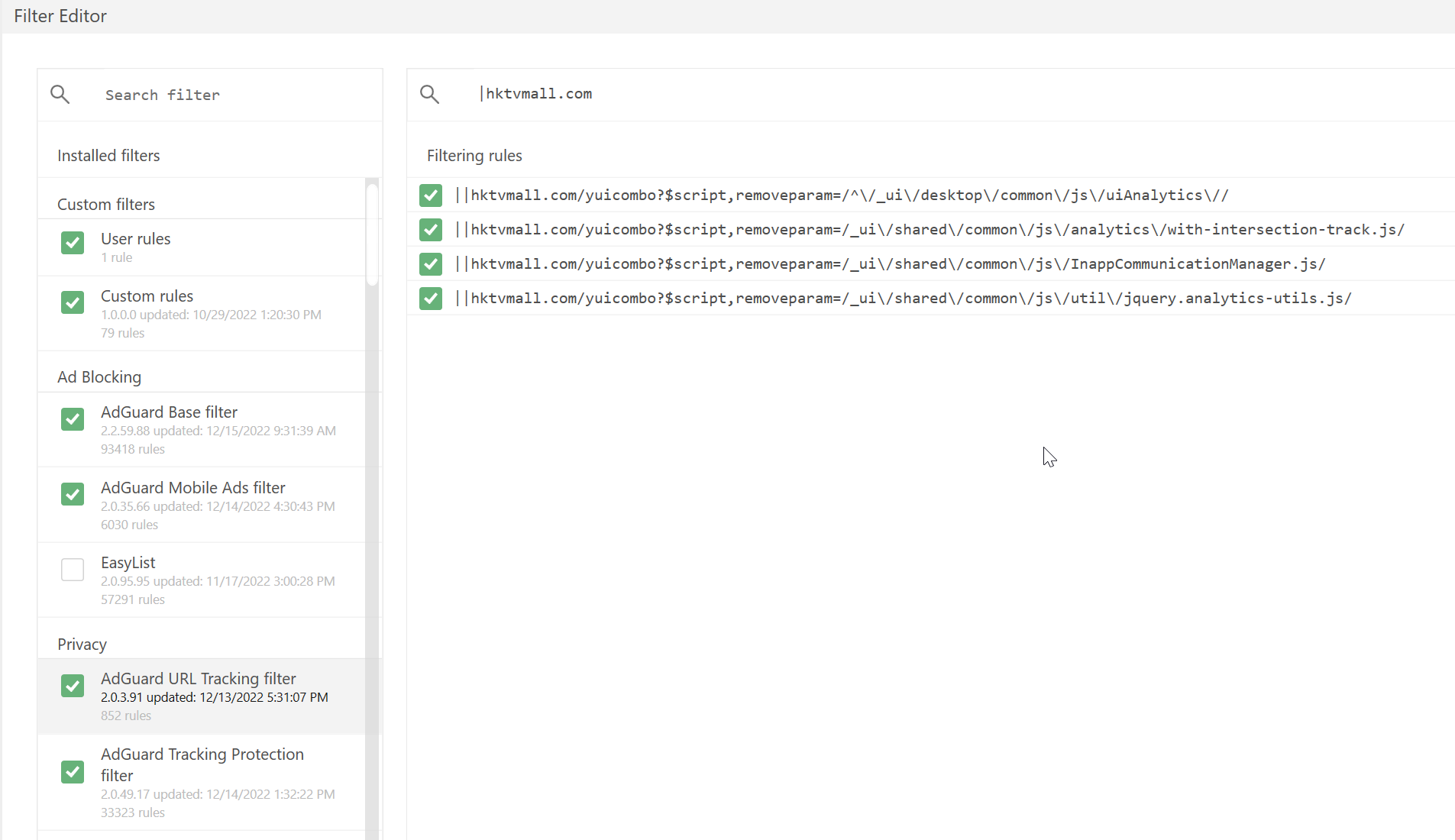Toggle AdGuard Tracking Protection filter checkbox
Image resolution: width=1455 pixels, height=840 pixels.
click(73, 772)
